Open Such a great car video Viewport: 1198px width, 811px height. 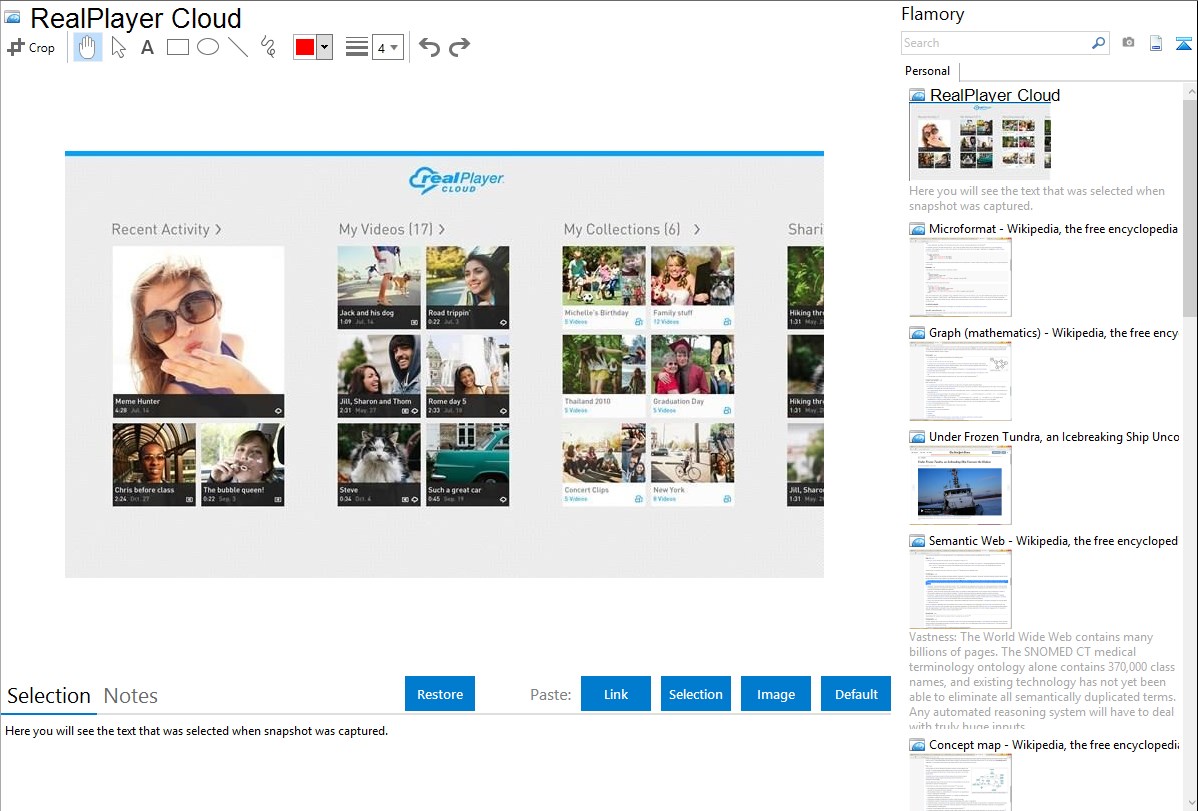tap(468, 464)
